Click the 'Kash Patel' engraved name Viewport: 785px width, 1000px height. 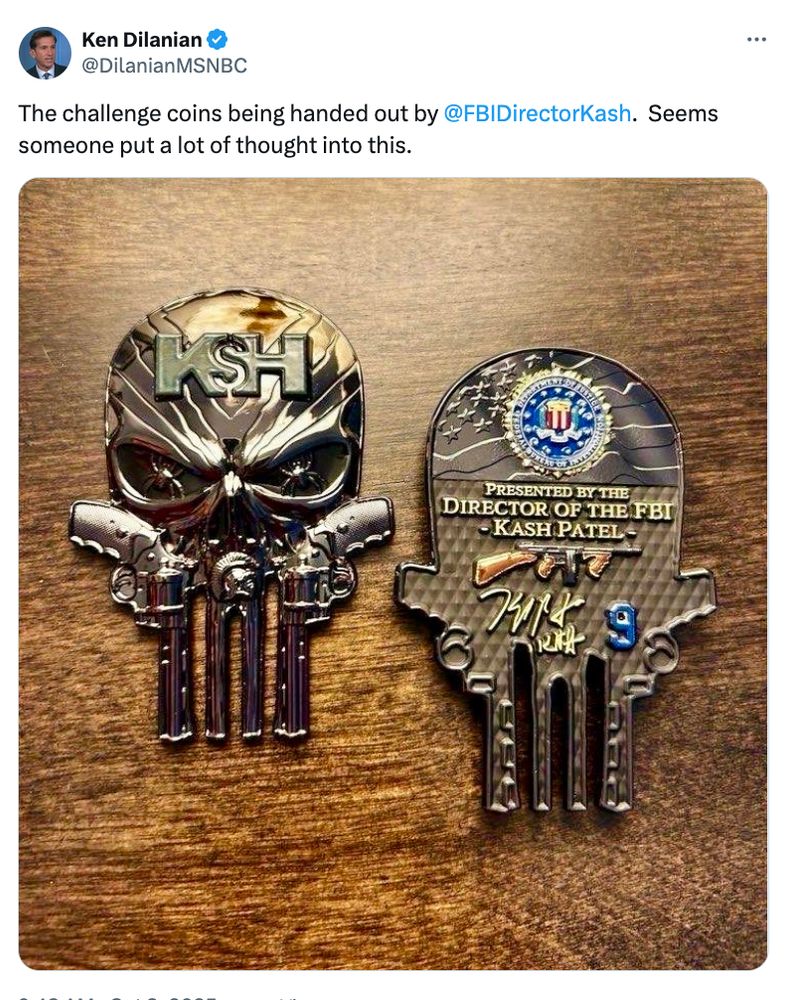click(x=557, y=529)
